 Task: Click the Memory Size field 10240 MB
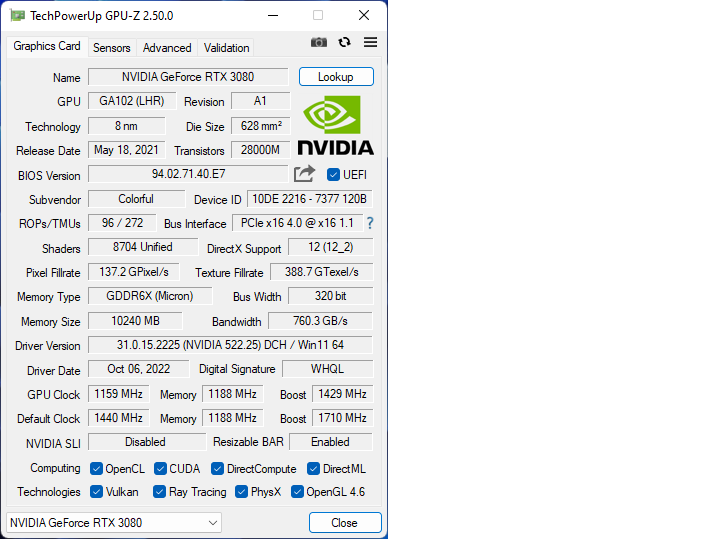coord(135,321)
